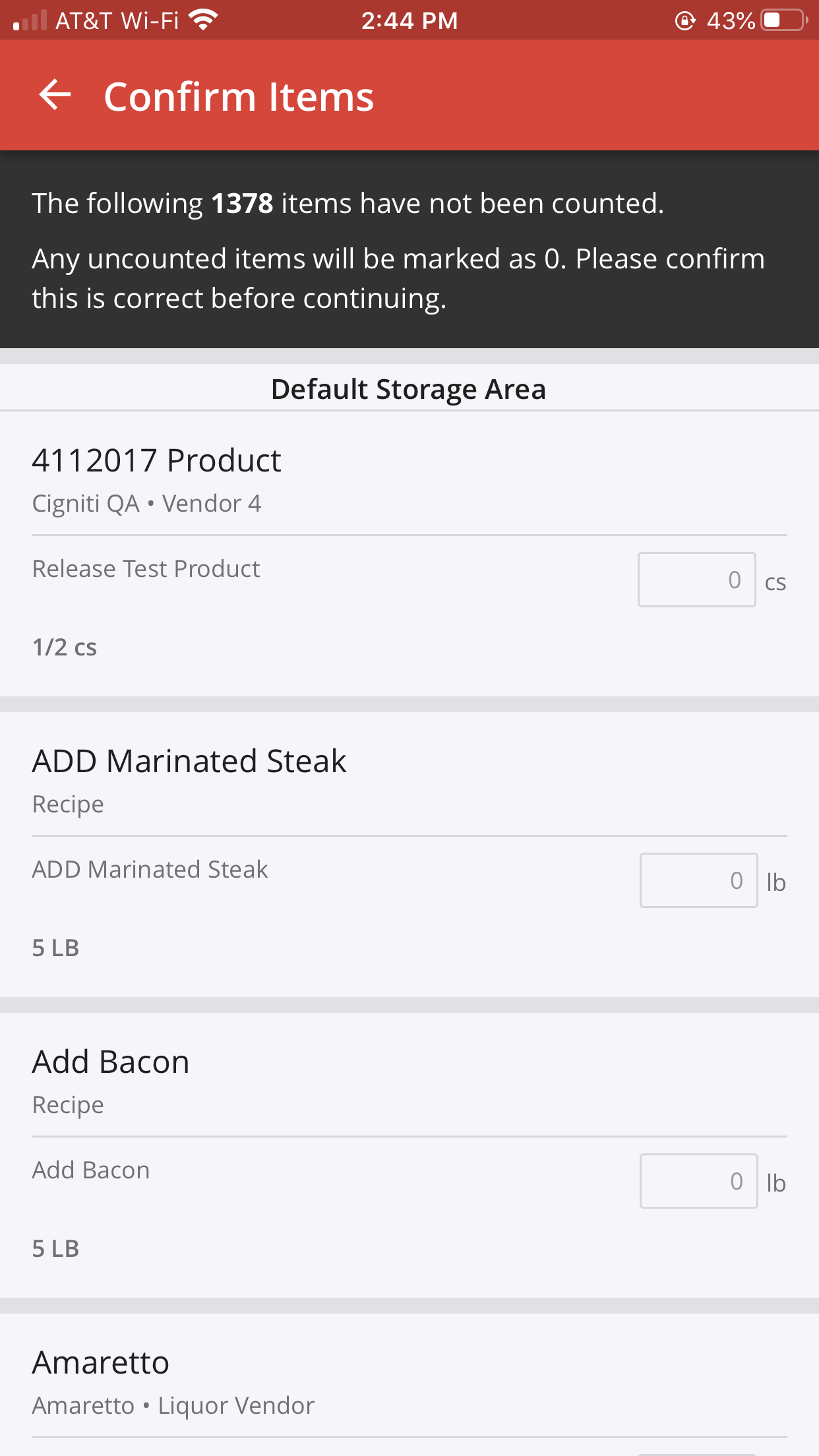
Task: Focus the ADD Marinated Steak lb quantity field
Action: pyautogui.click(x=698, y=880)
